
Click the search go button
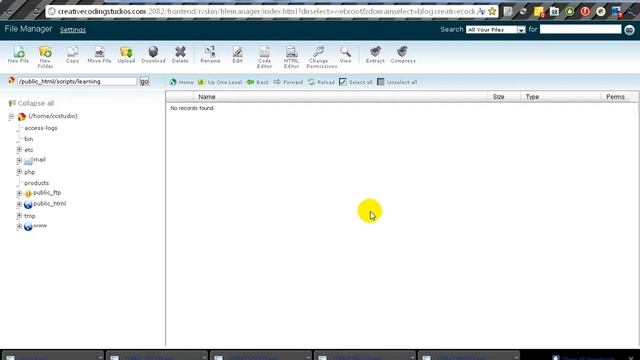coord(629,30)
